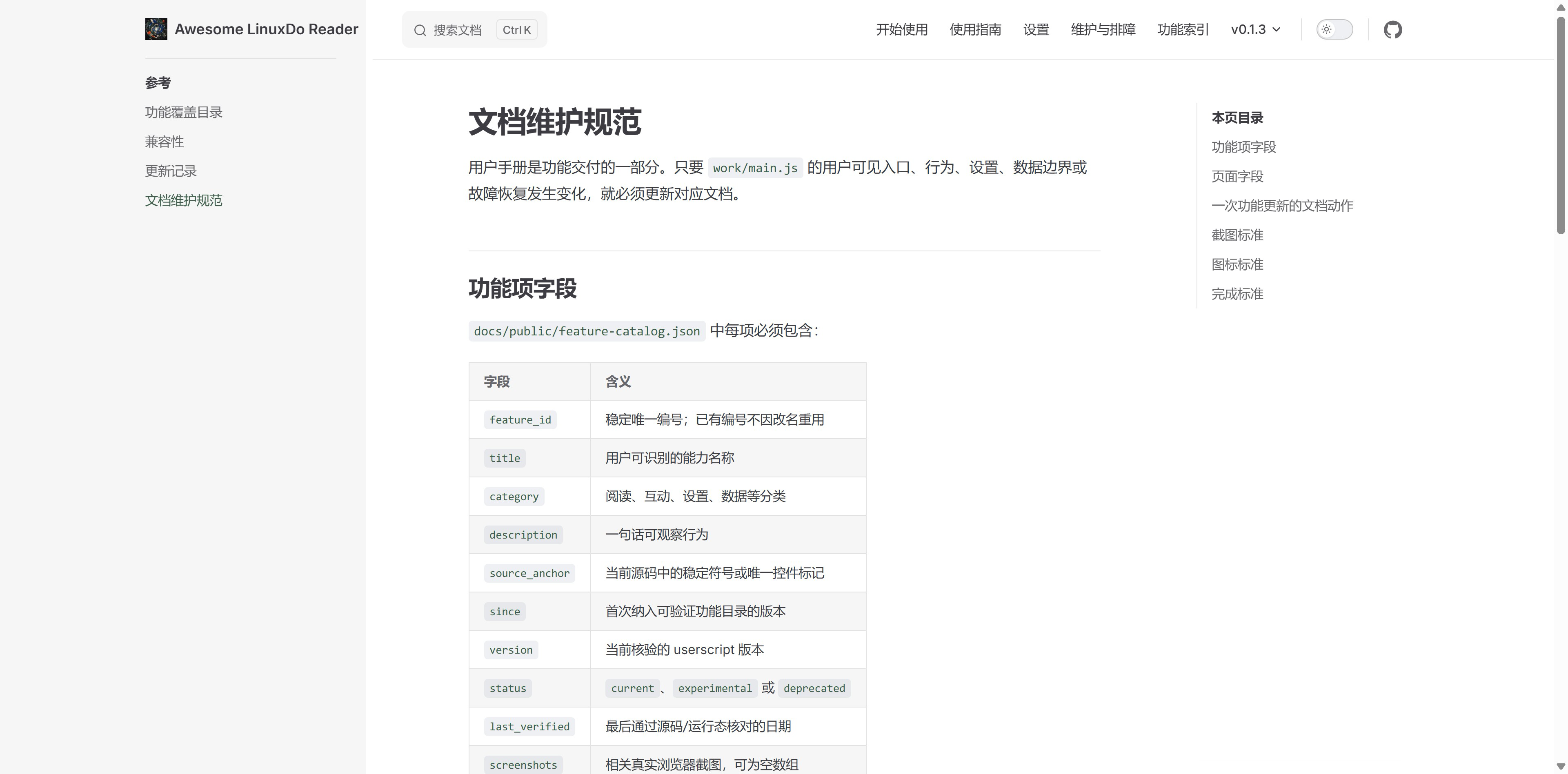Click the last_verified field cell

[x=529, y=727]
